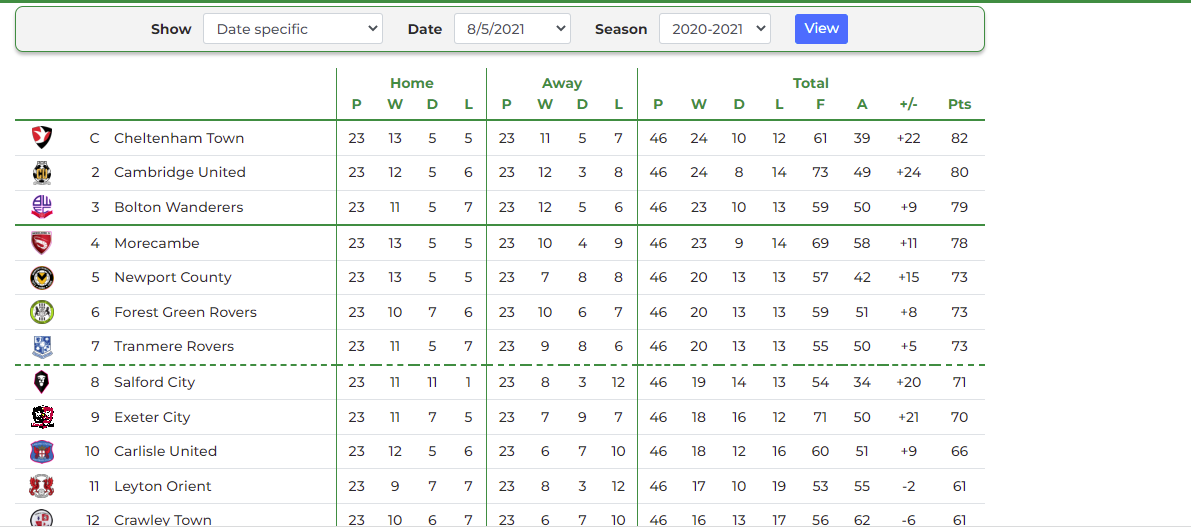Open the Salford City team link
The width and height of the screenshot is (1191, 529).
tap(154, 382)
